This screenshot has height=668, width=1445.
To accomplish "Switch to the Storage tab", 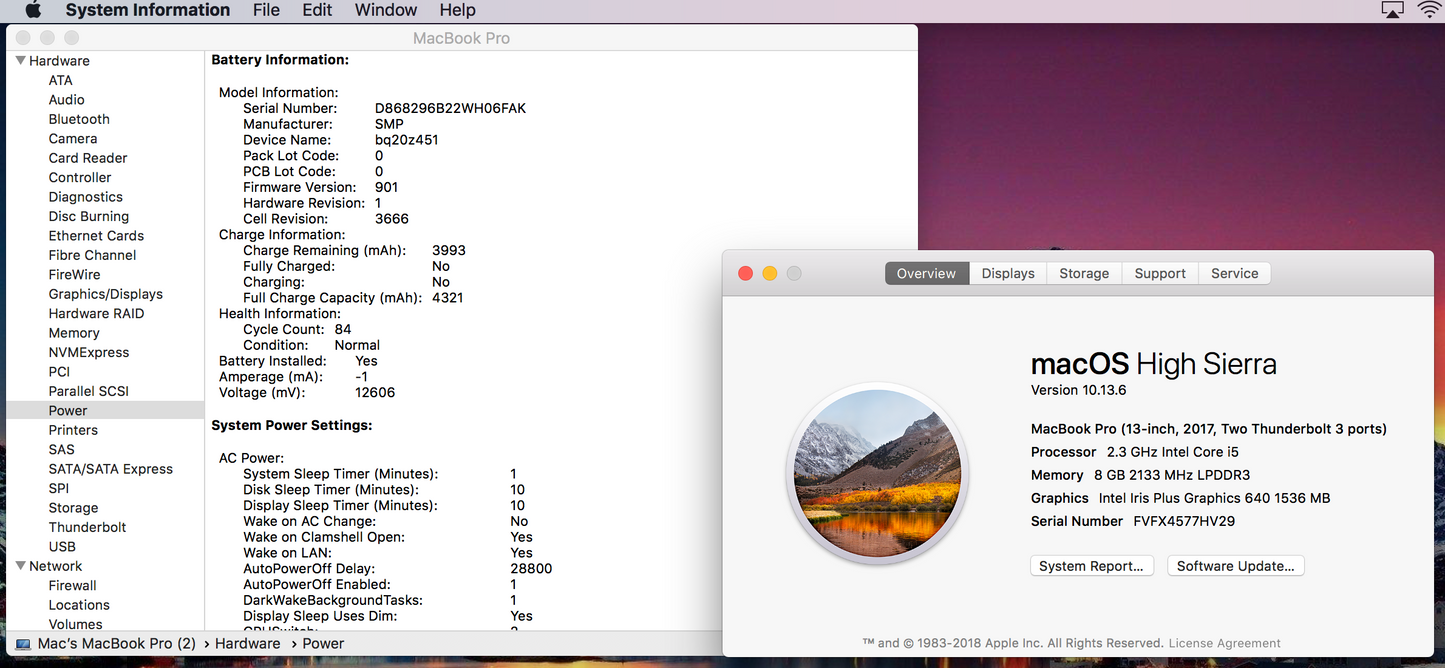I will point(1084,273).
